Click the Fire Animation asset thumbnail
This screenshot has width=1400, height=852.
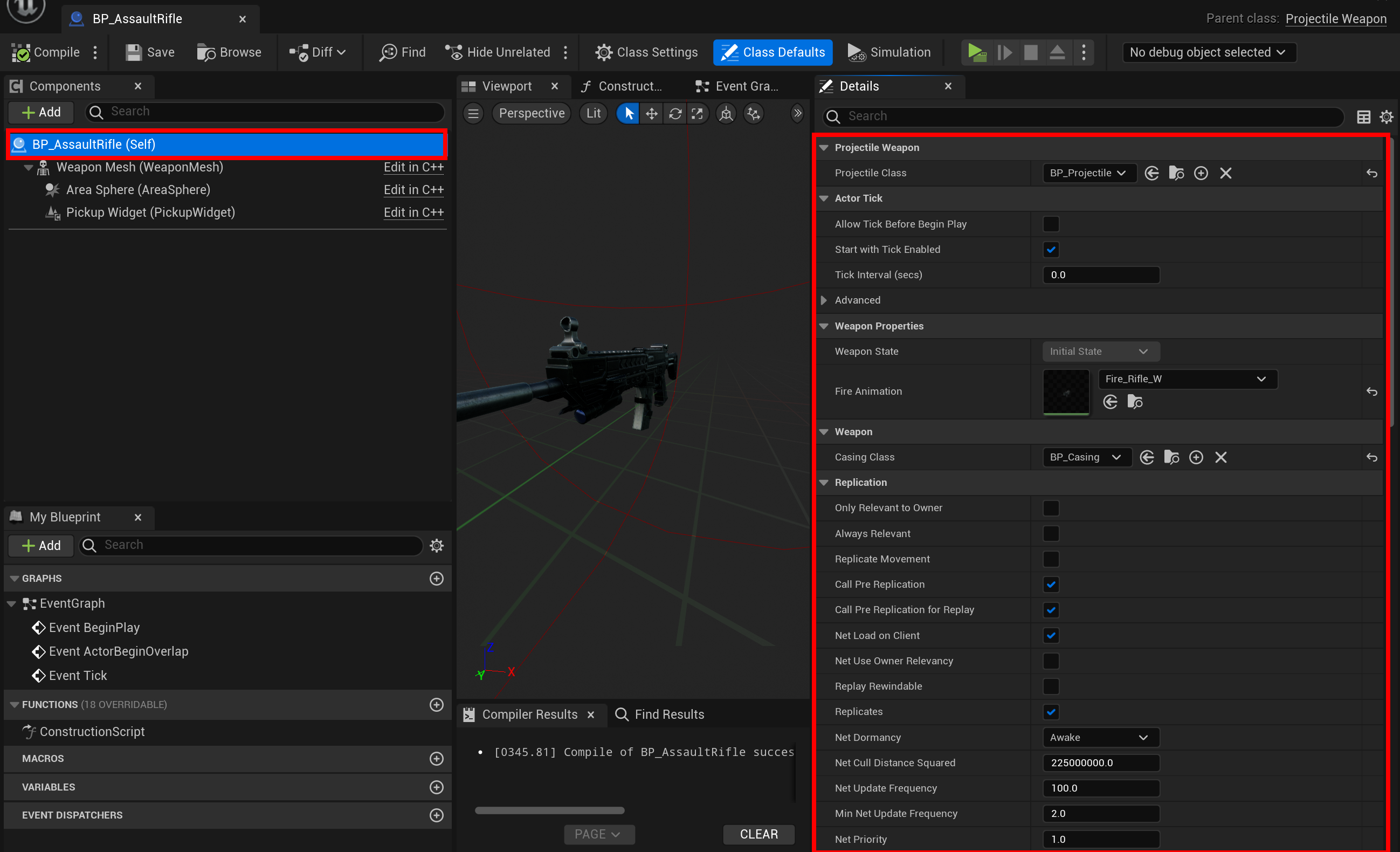(1066, 391)
